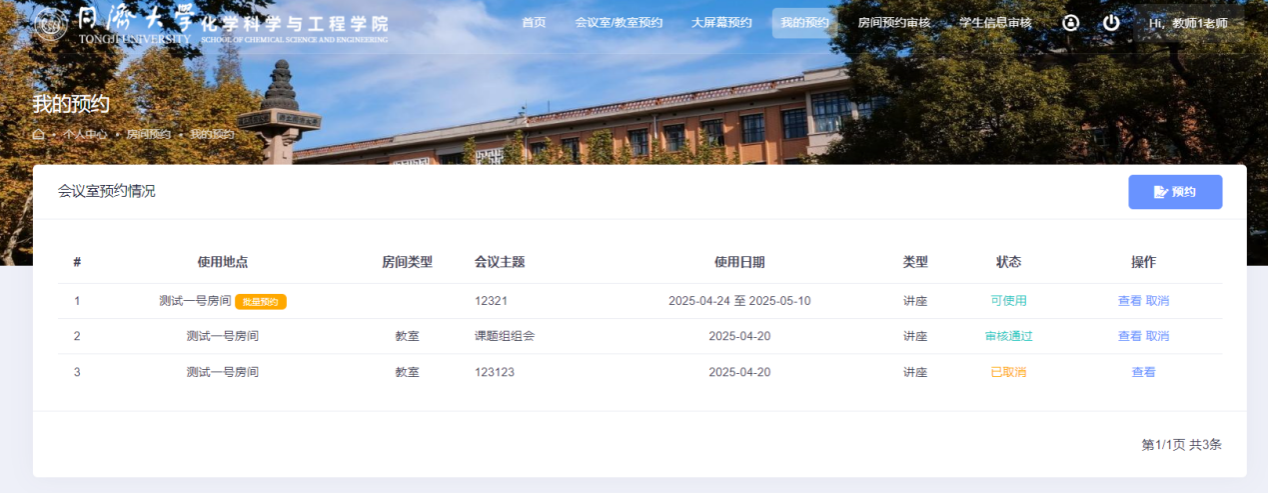View details of reservation 12321
1268x493 pixels.
(x=1129, y=301)
